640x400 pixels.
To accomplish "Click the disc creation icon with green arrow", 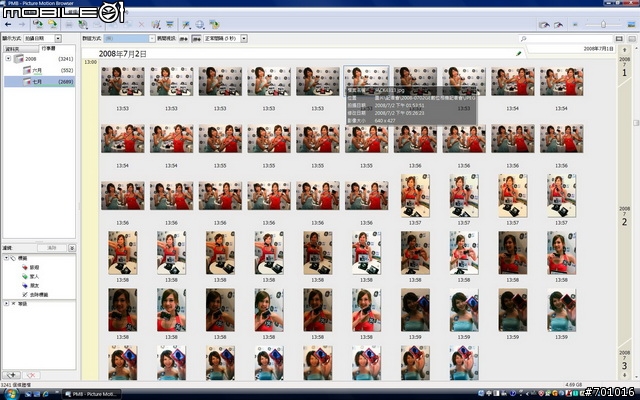I will pos(83,25).
